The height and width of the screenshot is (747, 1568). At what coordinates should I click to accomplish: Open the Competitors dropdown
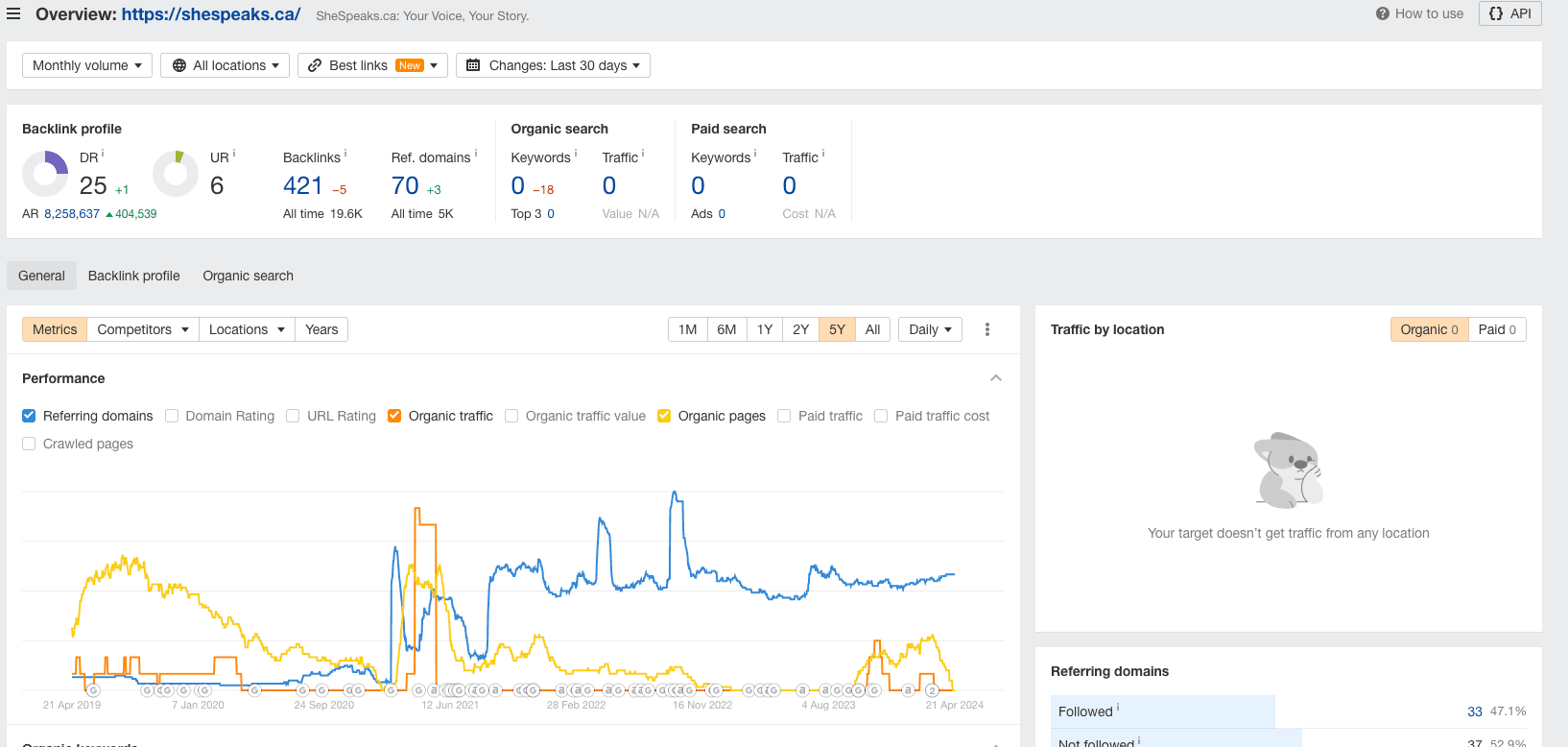click(143, 329)
